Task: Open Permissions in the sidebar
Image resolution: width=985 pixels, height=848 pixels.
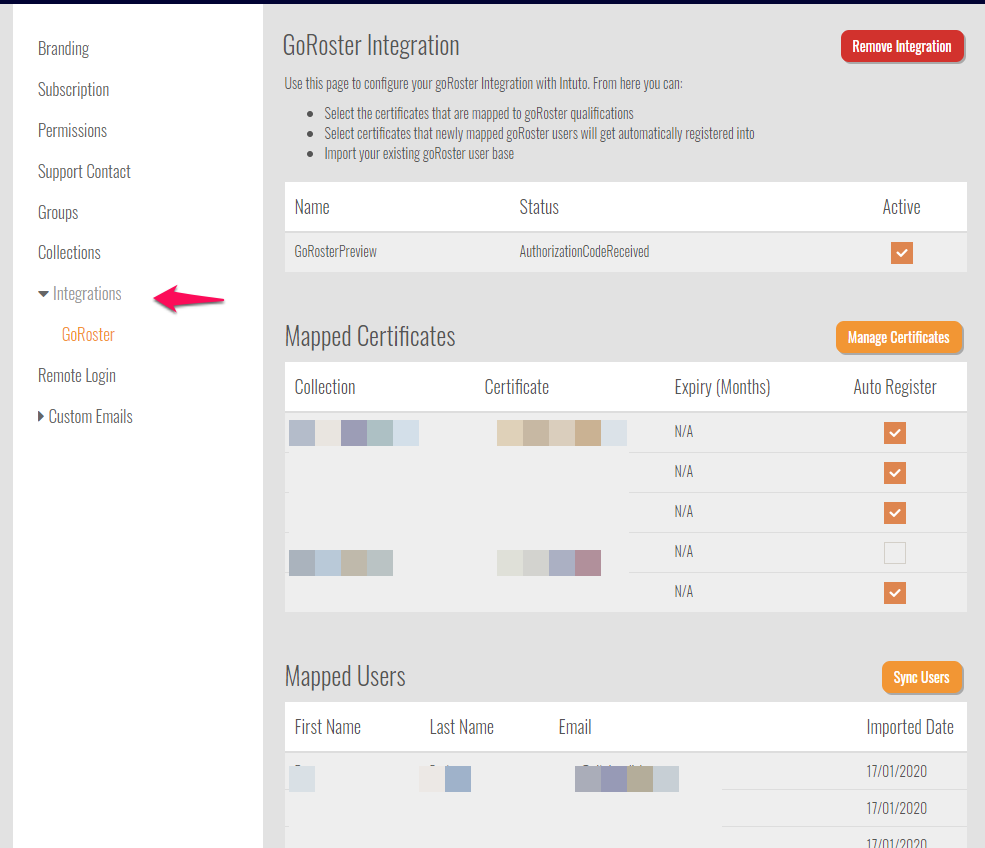Action: click(x=72, y=131)
